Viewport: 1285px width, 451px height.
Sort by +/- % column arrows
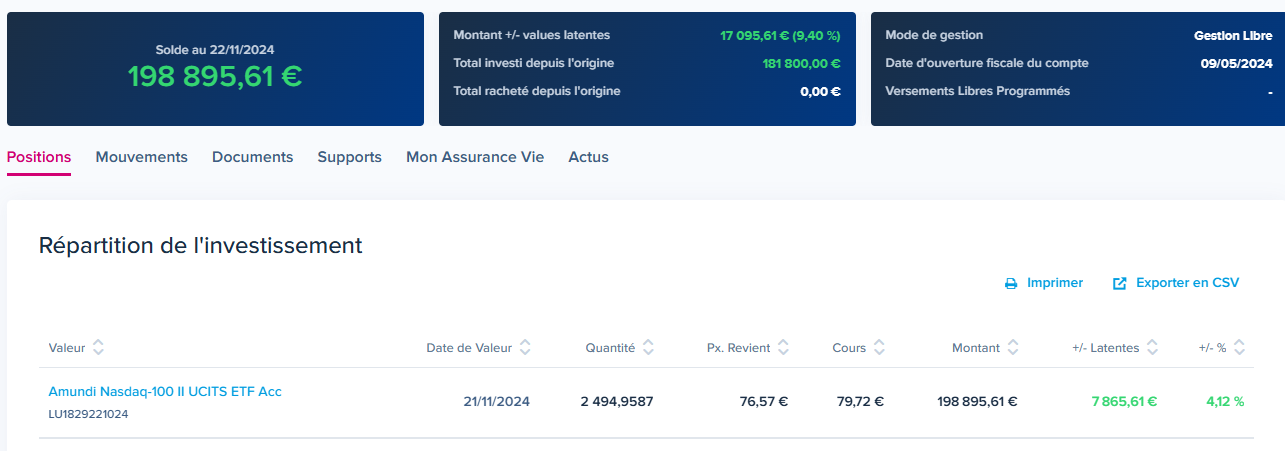pos(1240,348)
